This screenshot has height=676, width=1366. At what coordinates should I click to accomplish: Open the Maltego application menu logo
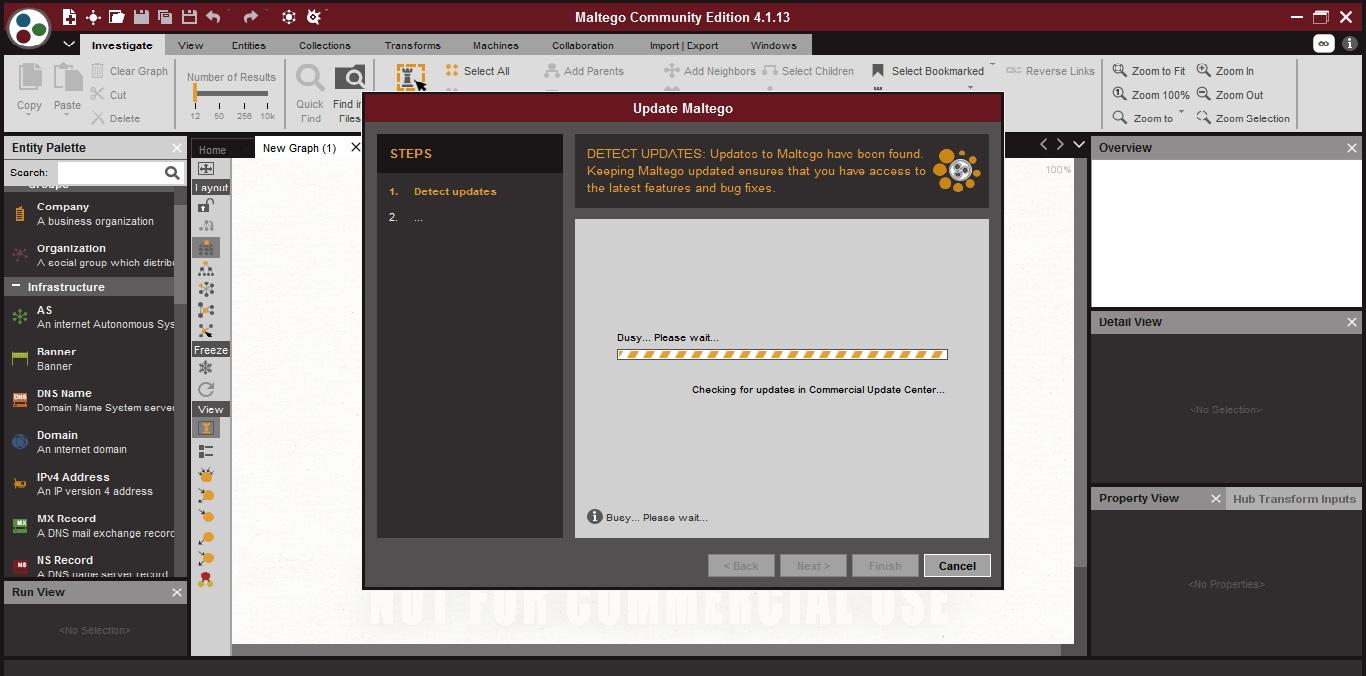[x=28, y=28]
